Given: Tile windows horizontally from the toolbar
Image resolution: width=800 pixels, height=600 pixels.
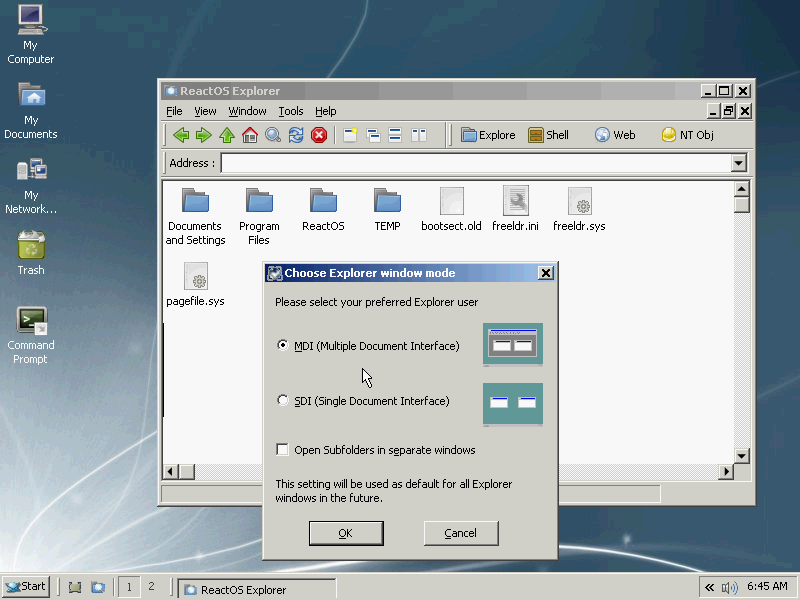Looking at the screenshot, I should pyautogui.click(x=395, y=135).
